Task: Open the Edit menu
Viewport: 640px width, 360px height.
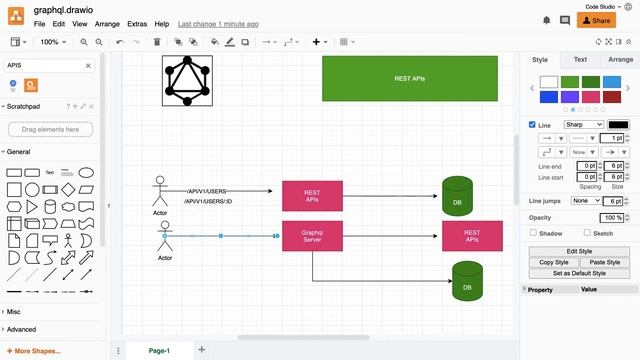Action: (x=59, y=24)
